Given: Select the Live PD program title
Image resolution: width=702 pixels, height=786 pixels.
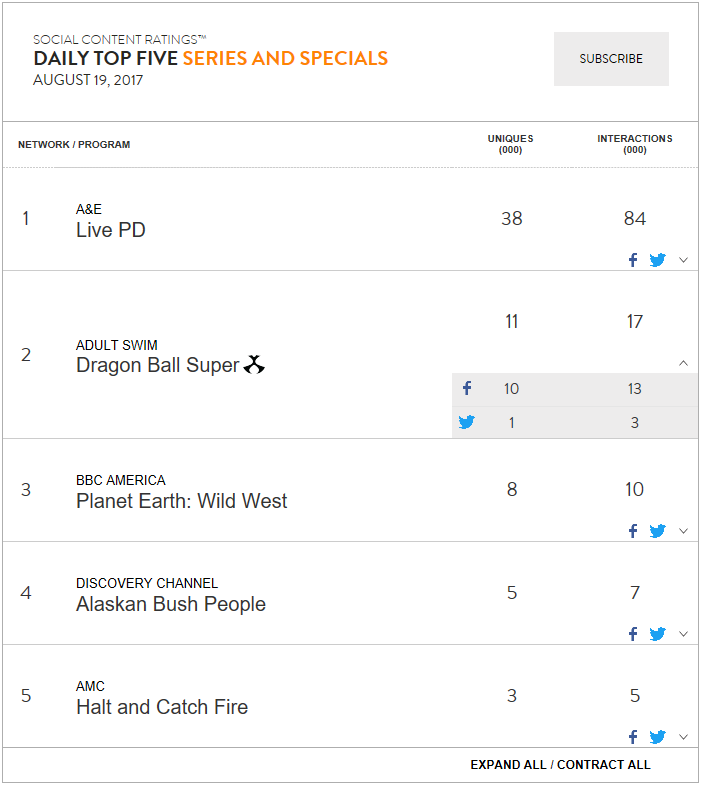Looking at the screenshot, I should pos(111,230).
